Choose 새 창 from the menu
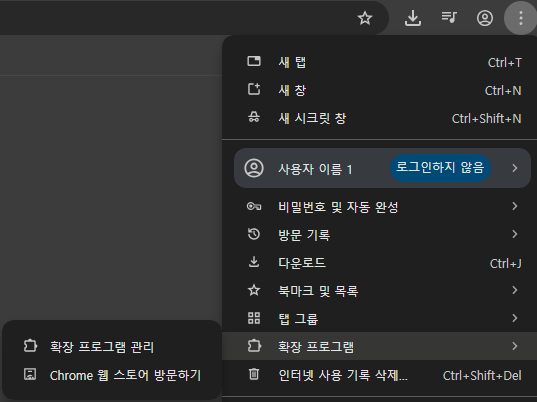The width and height of the screenshot is (537, 402). pos(379,90)
